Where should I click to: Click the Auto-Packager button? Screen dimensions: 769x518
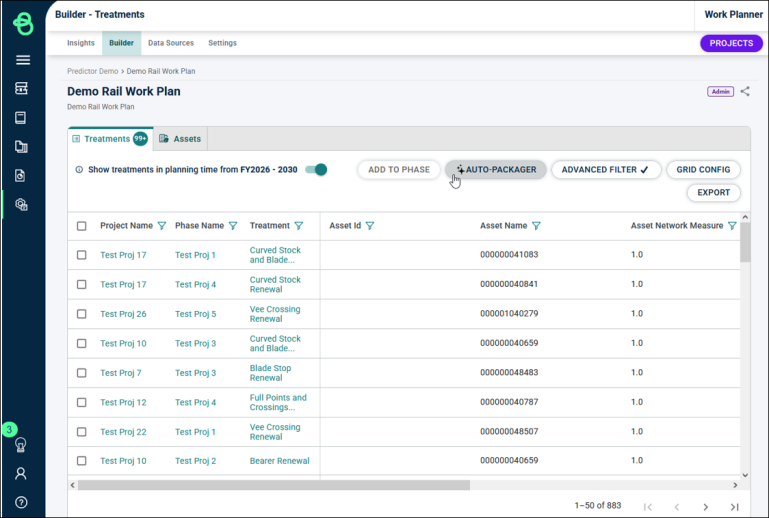496,170
